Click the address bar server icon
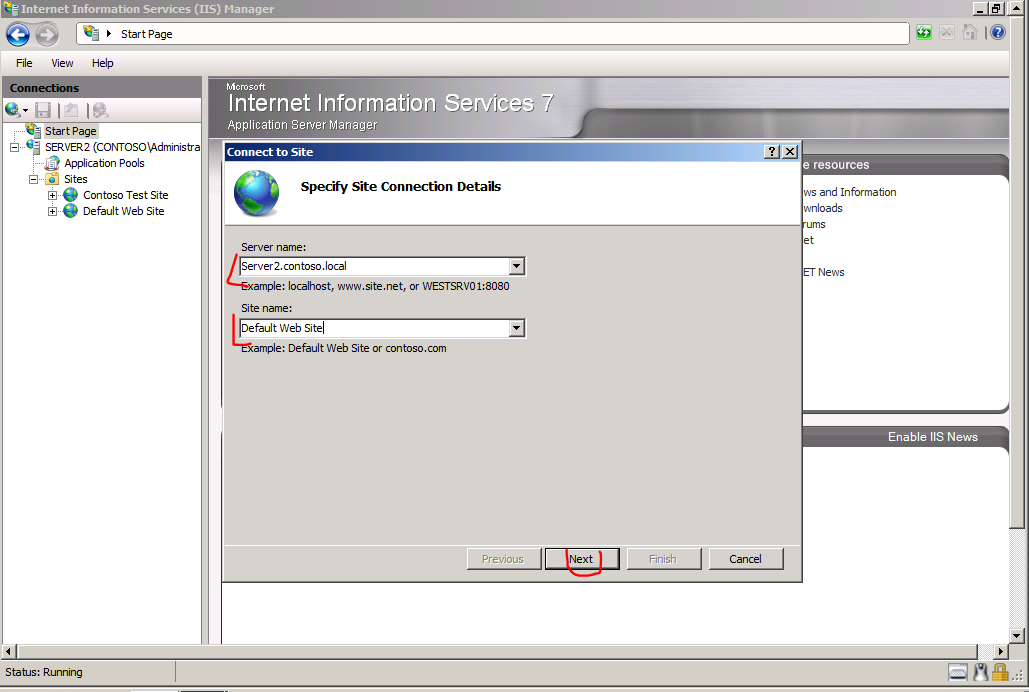Image resolution: width=1029 pixels, height=692 pixels. click(x=92, y=33)
